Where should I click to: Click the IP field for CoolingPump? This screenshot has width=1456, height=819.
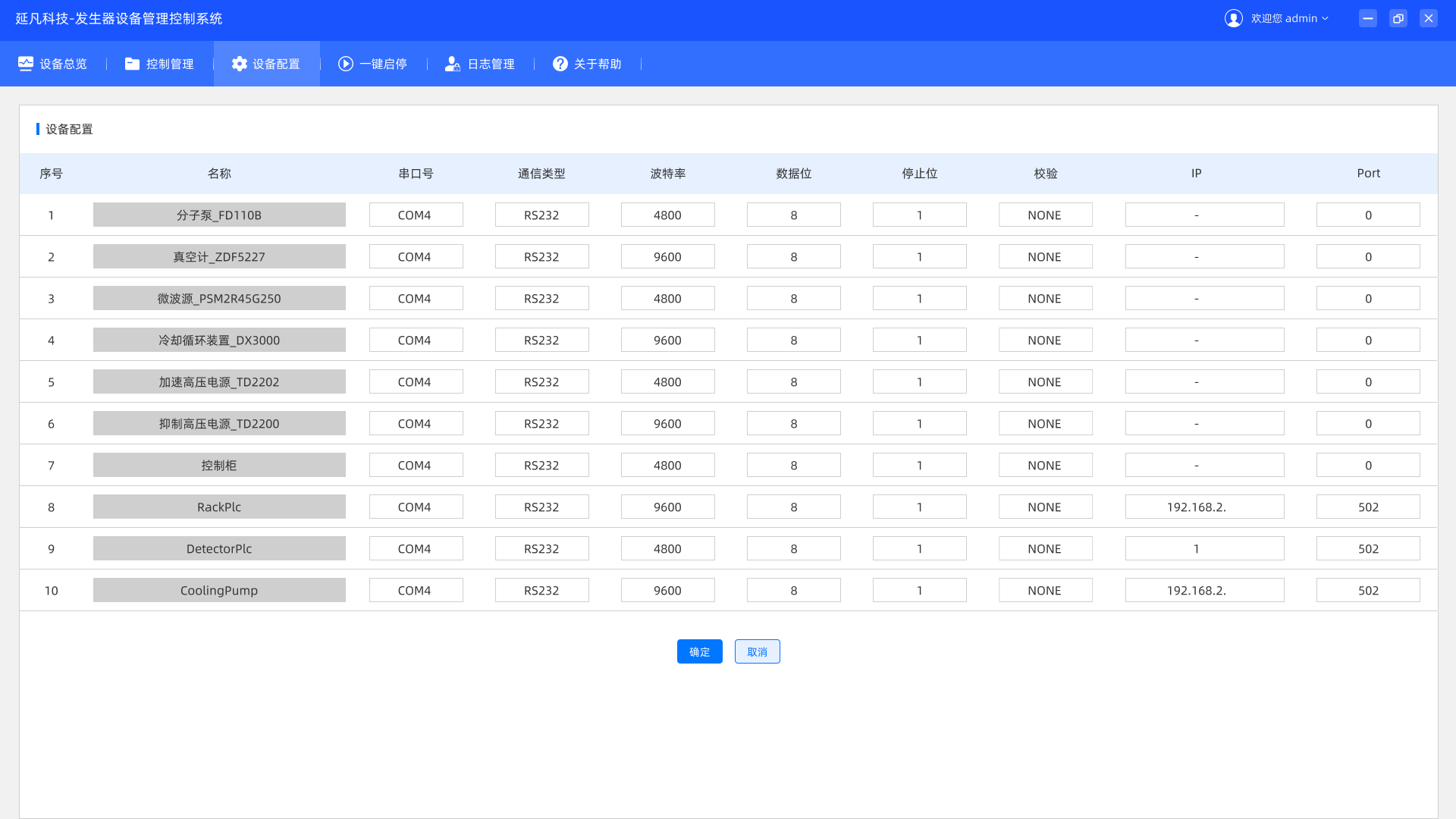[x=1204, y=590]
